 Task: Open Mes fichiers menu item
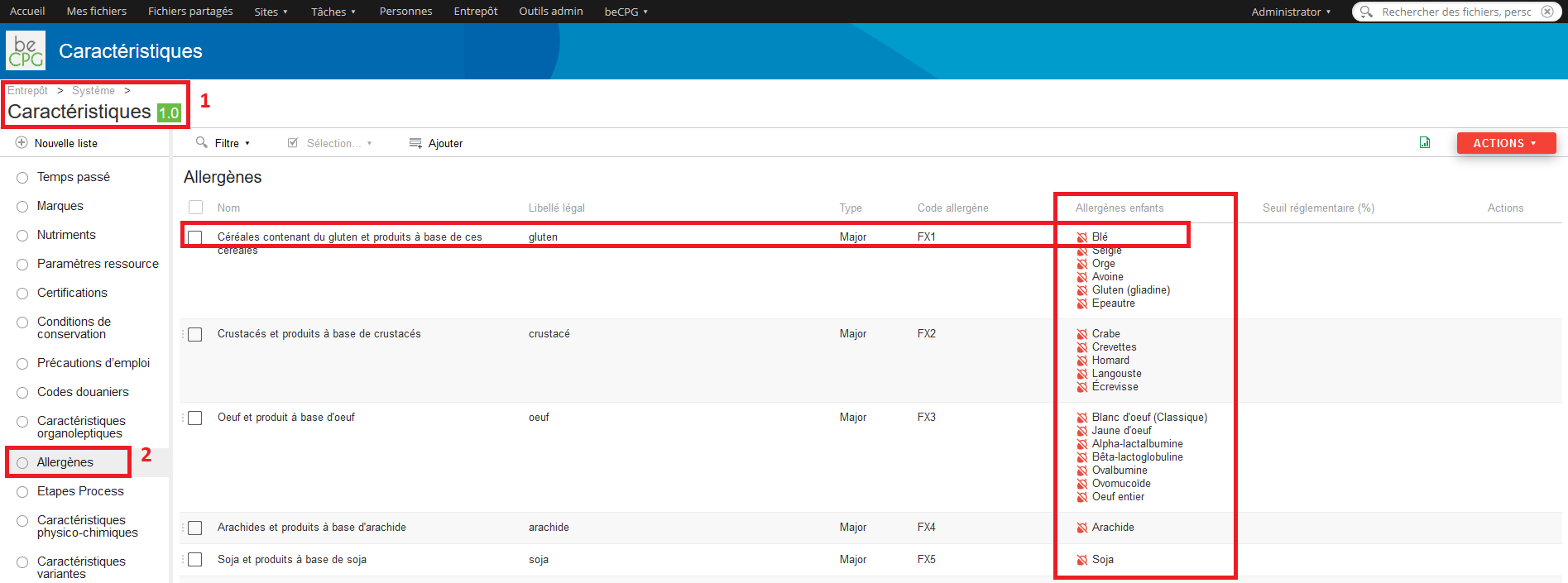(97, 12)
